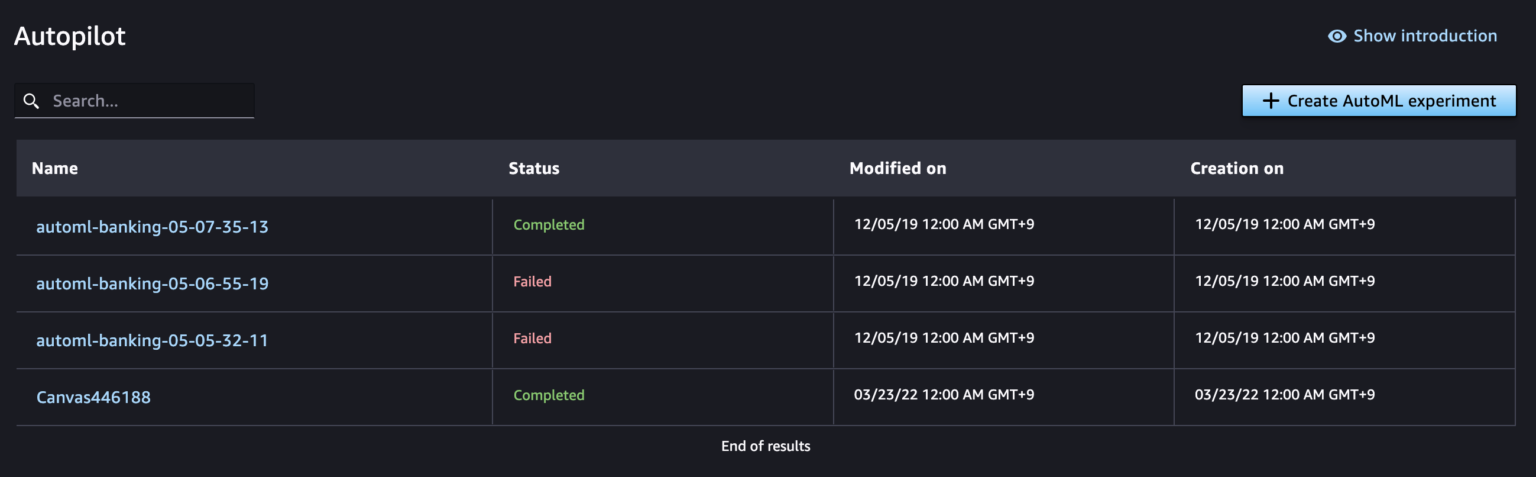This screenshot has height=477, width=1536.
Task: Show the introduction panel
Action: (1424, 36)
